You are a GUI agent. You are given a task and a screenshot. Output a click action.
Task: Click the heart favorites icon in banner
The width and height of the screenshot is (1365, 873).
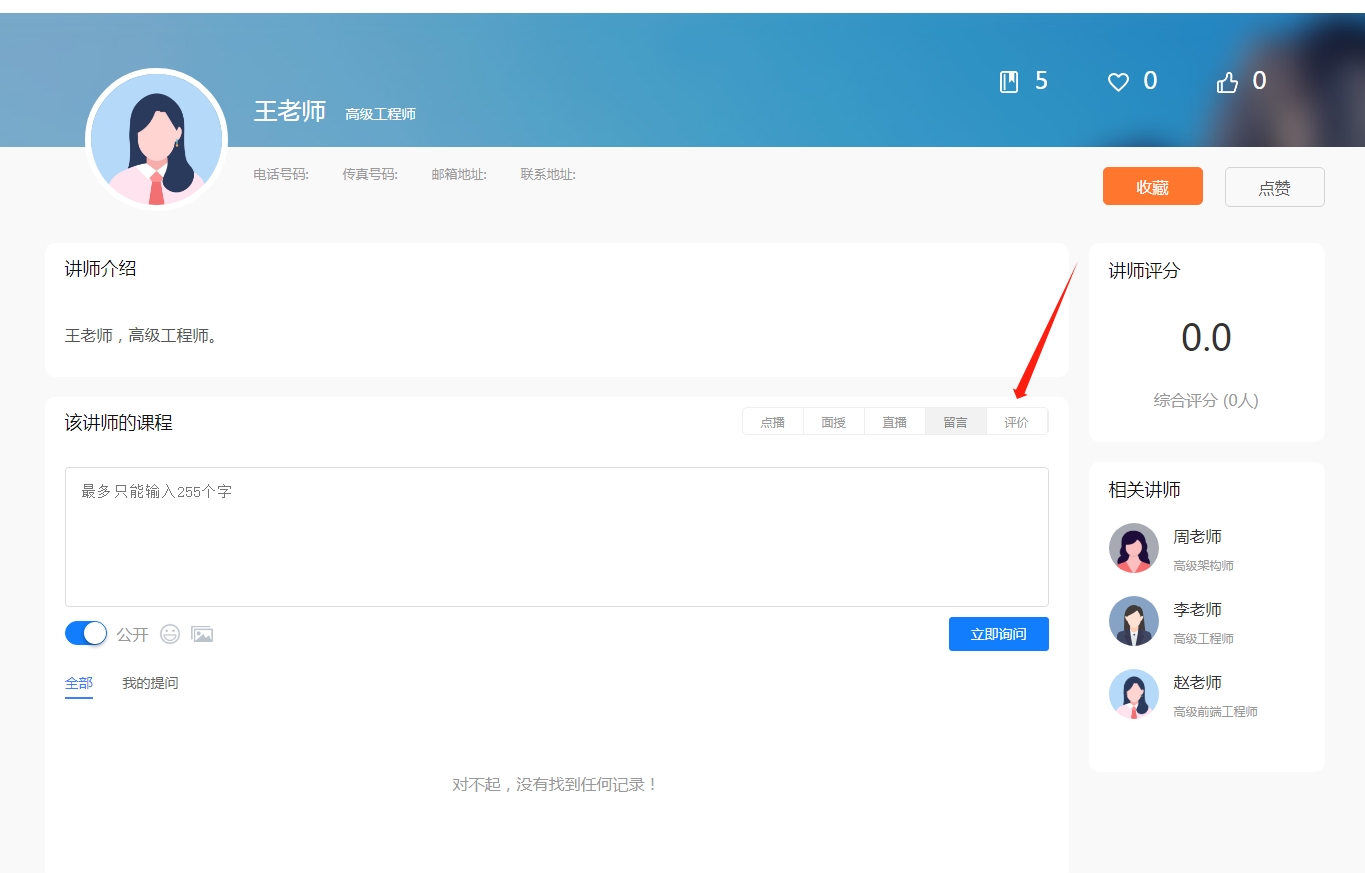(x=1118, y=83)
